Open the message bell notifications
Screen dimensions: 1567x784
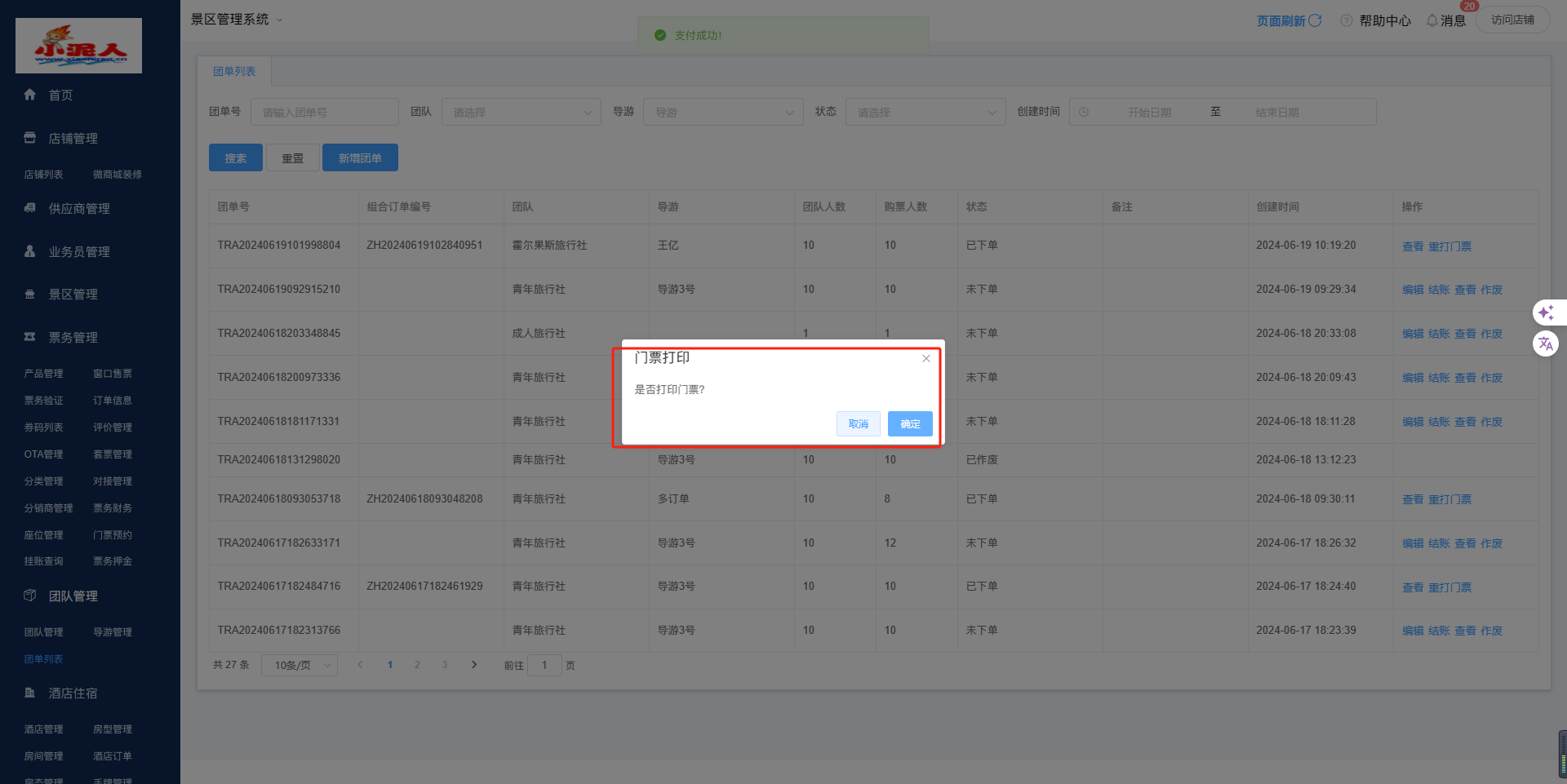click(1432, 20)
